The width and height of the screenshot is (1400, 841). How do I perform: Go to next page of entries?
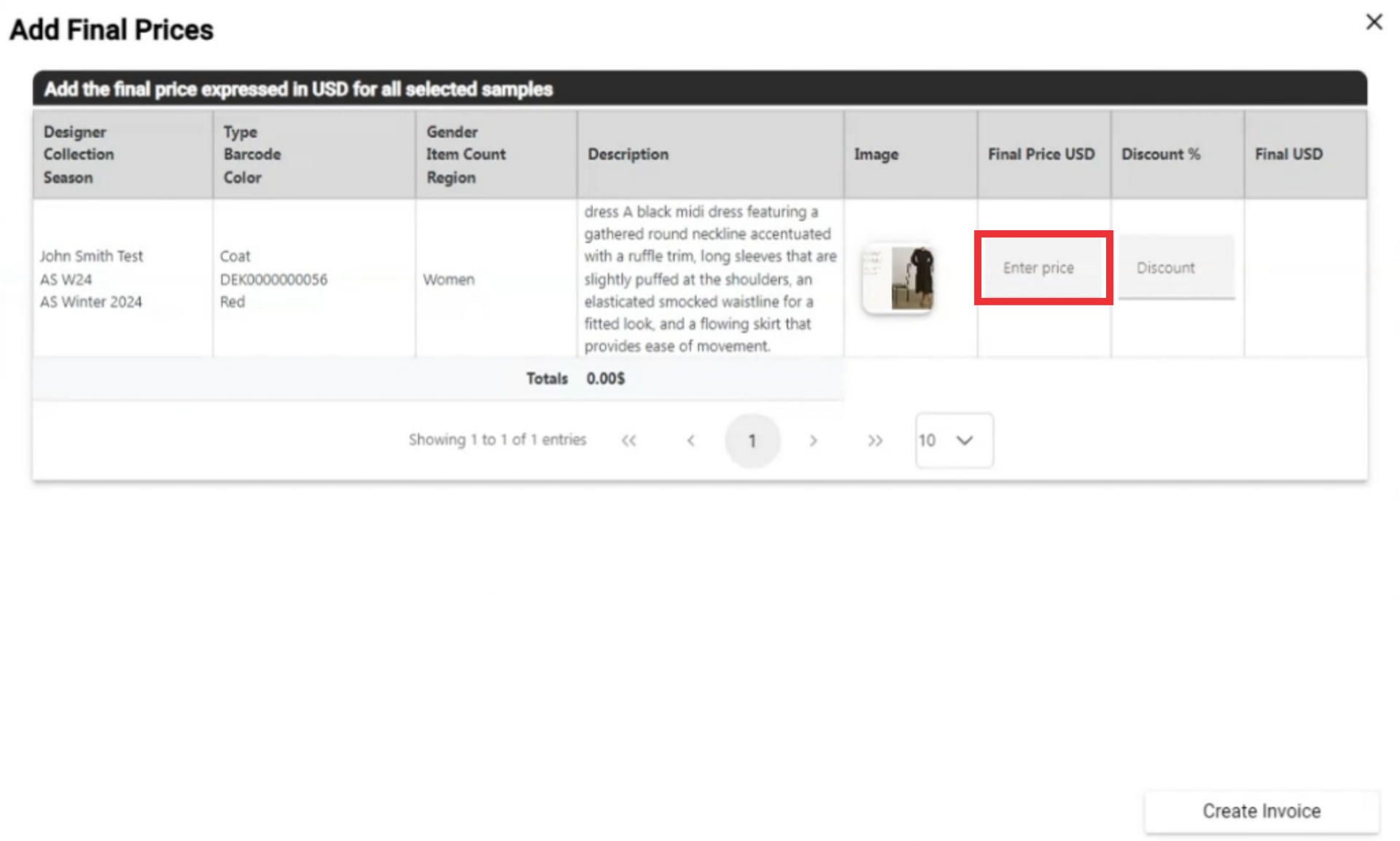tap(814, 440)
